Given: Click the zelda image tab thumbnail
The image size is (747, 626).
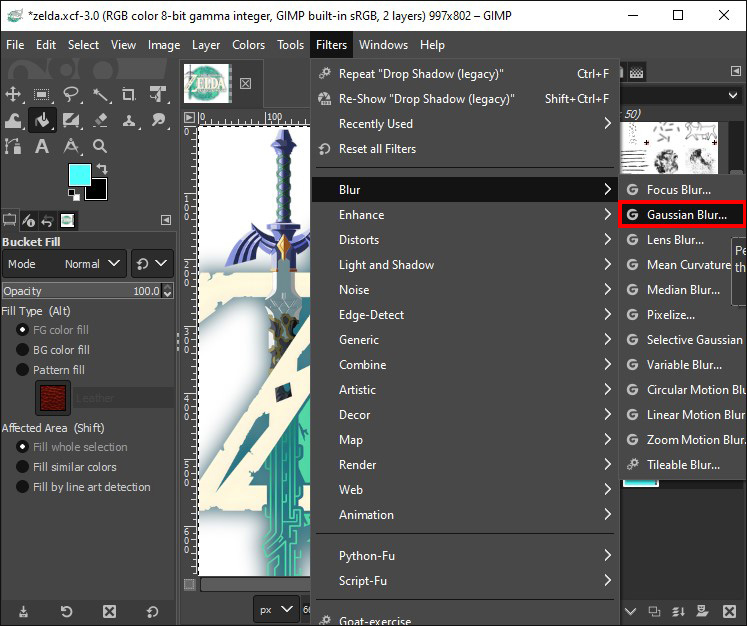Looking at the screenshot, I should click(208, 82).
